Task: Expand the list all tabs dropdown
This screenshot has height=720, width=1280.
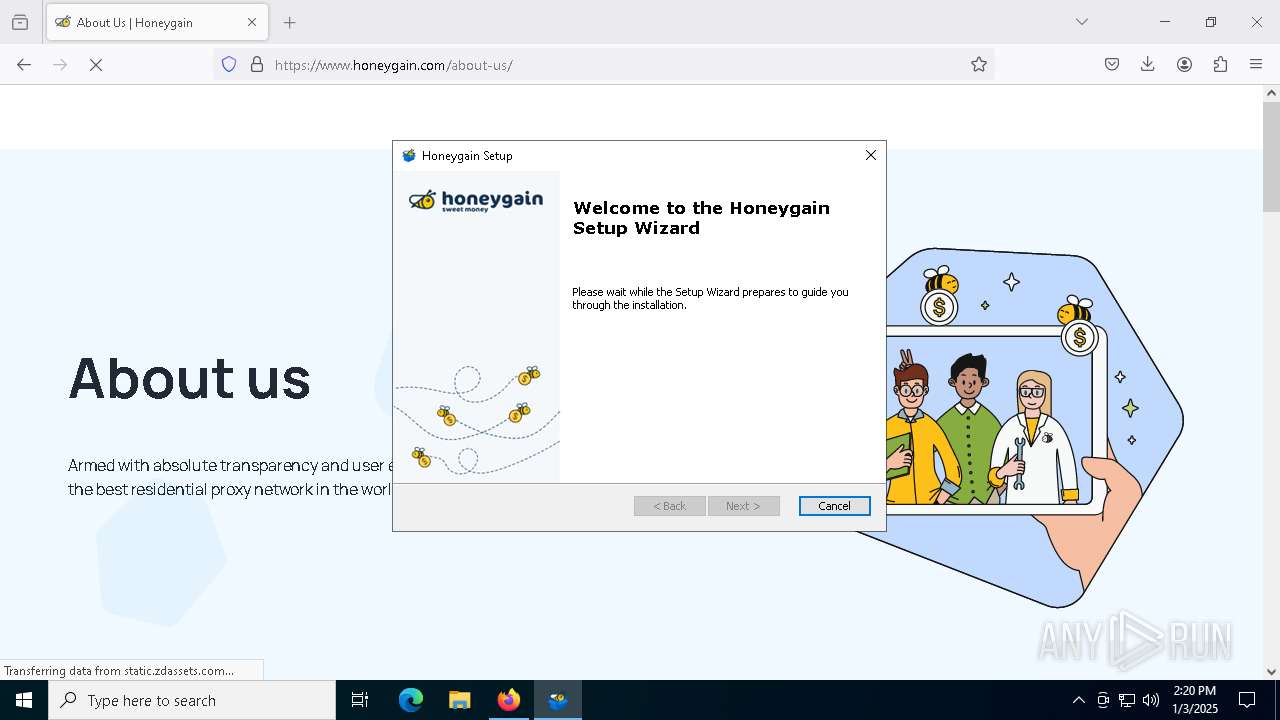Action: click(1082, 22)
